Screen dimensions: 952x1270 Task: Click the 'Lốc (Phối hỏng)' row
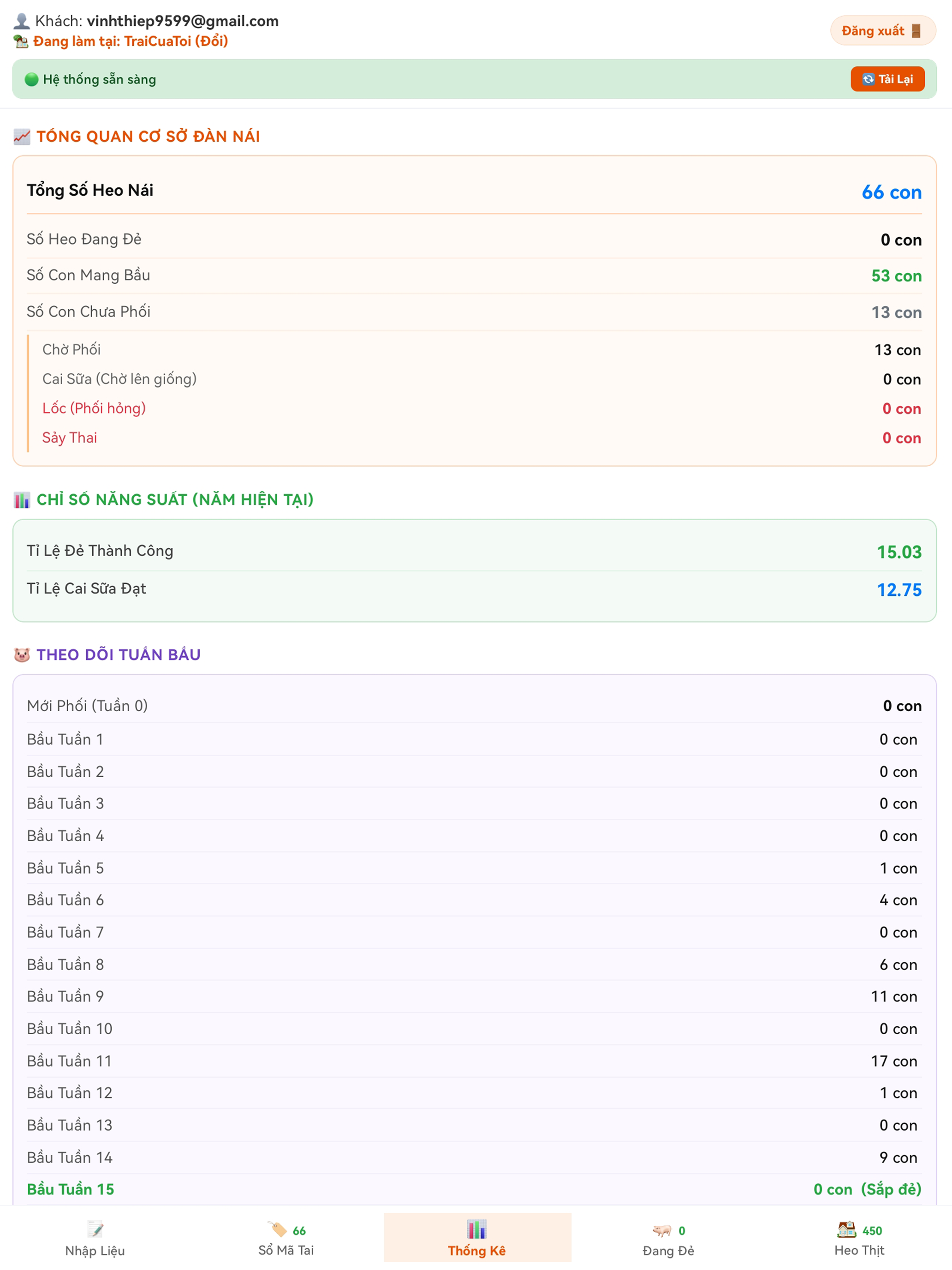482,408
